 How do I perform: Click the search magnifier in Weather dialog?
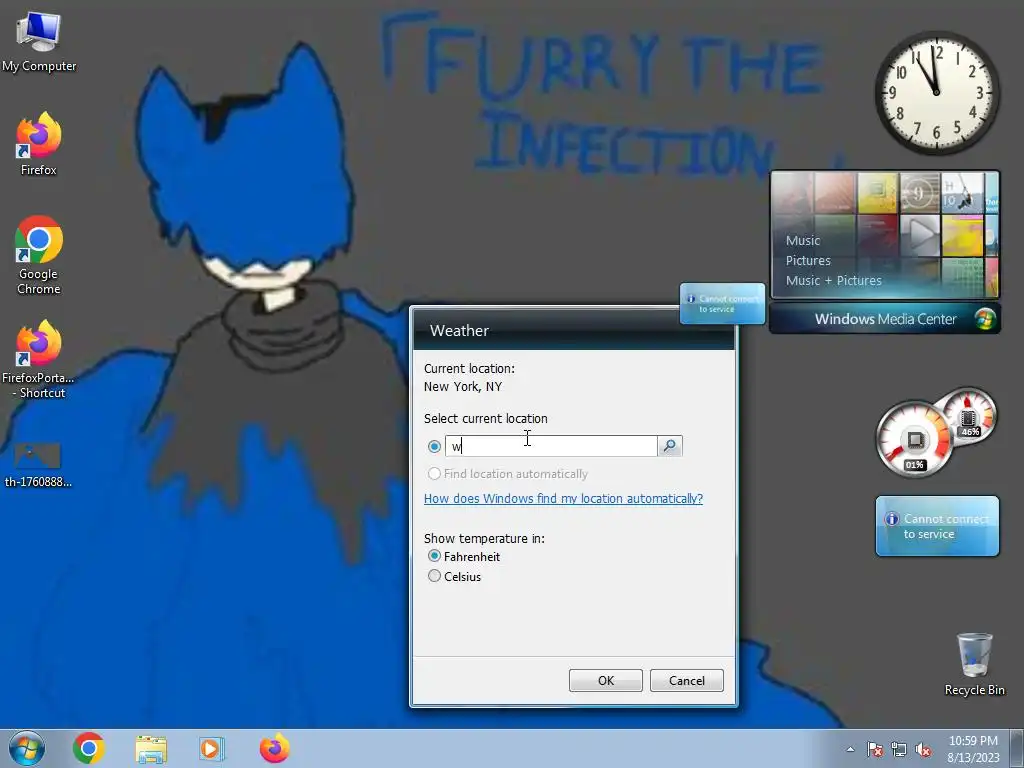pyautogui.click(x=669, y=446)
